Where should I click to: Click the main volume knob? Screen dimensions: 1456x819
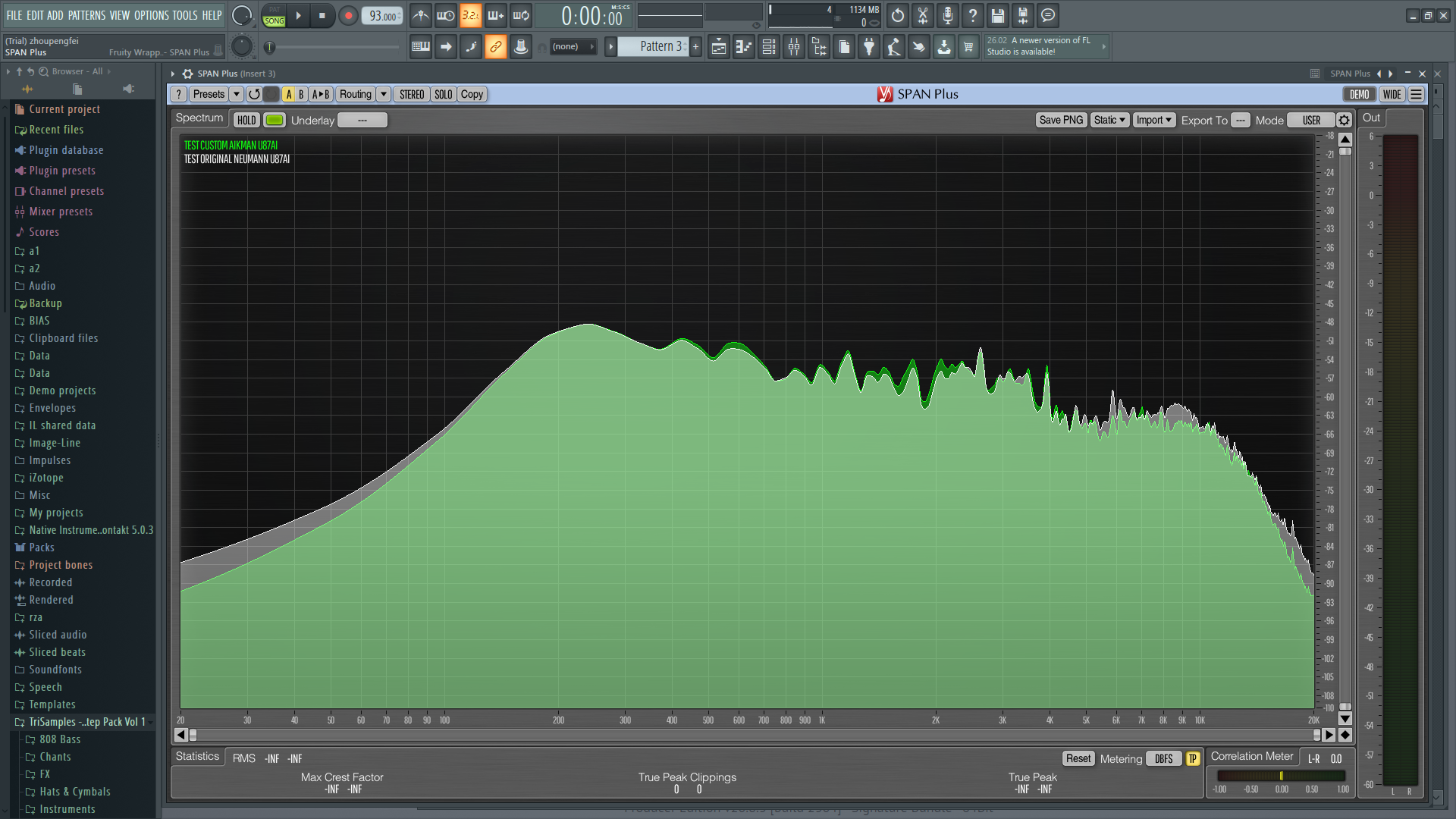[x=242, y=15]
